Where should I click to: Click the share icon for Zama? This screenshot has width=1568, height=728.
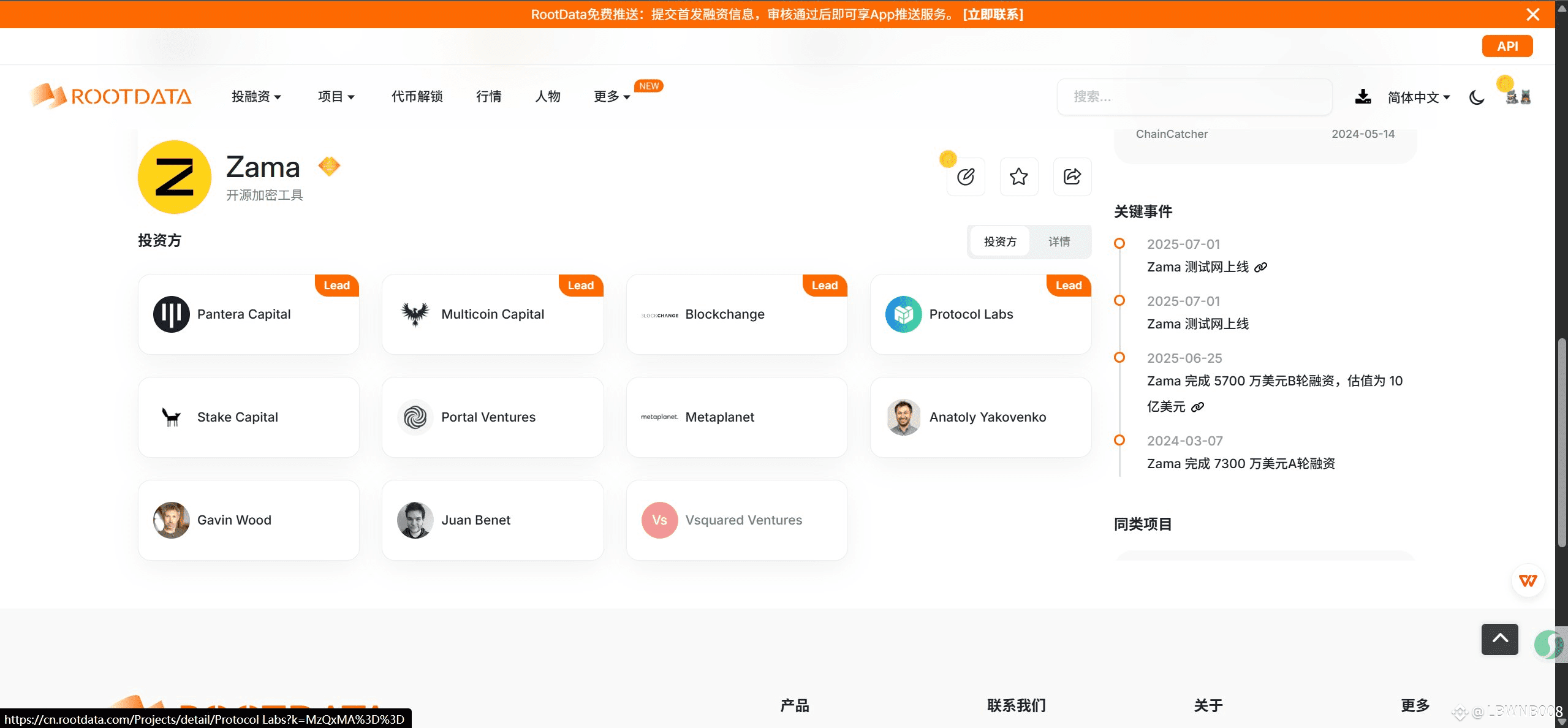(x=1072, y=177)
